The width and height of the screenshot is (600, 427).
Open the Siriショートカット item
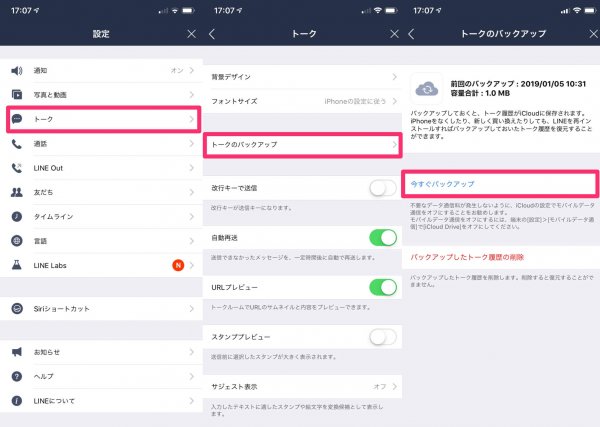click(x=101, y=308)
